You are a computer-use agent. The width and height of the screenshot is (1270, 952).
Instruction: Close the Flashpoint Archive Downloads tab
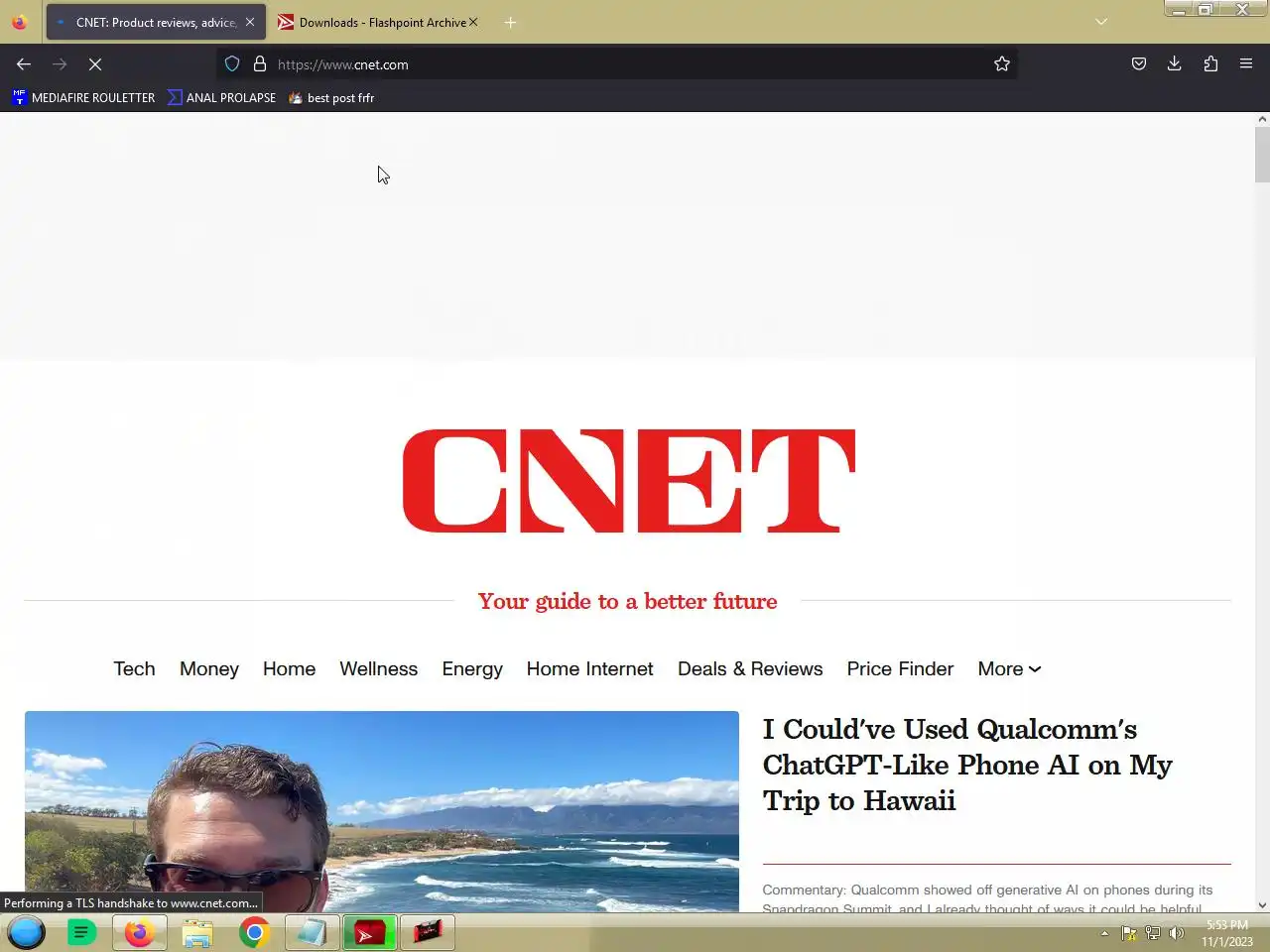(x=473, y=22)
